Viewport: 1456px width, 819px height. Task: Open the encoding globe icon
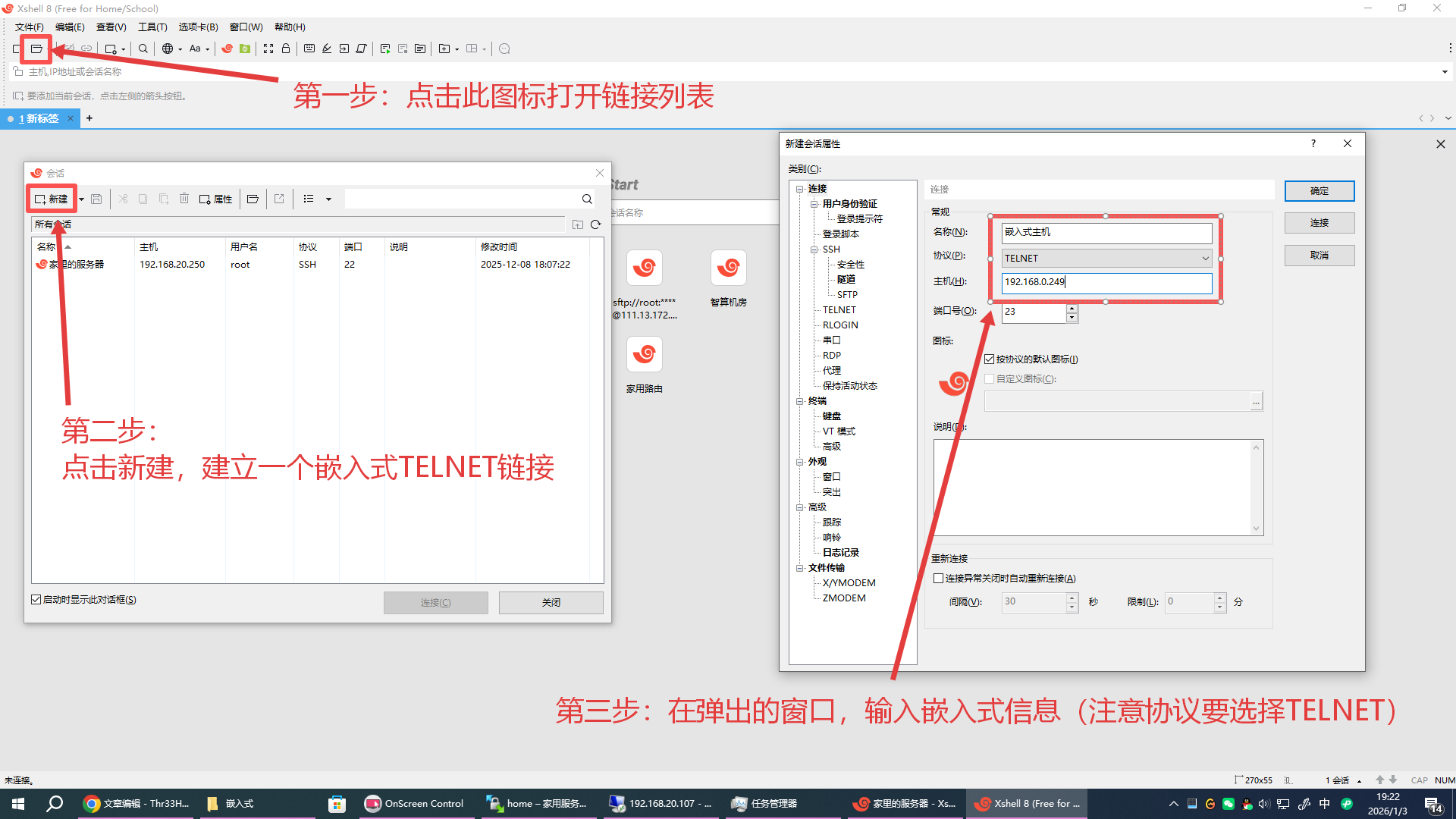click(167, 49)
